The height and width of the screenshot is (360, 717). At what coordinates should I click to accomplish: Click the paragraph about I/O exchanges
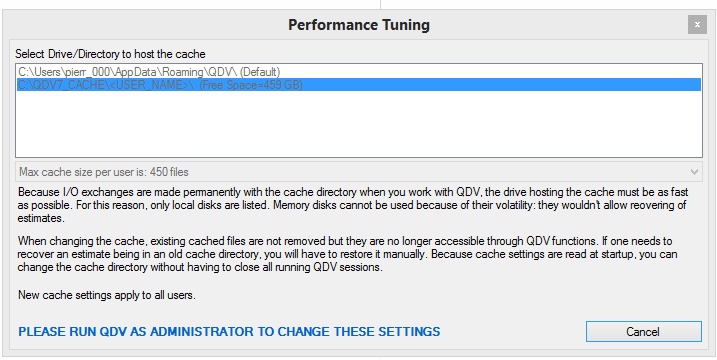353,205
